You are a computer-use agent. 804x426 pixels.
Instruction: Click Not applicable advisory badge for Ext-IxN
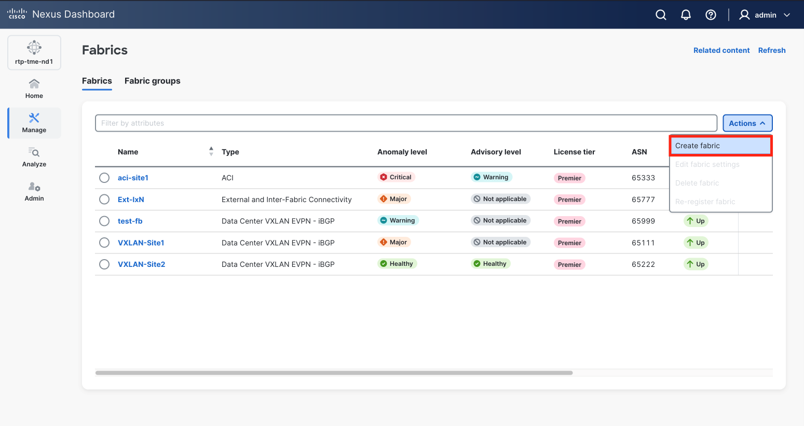point(500,199)
